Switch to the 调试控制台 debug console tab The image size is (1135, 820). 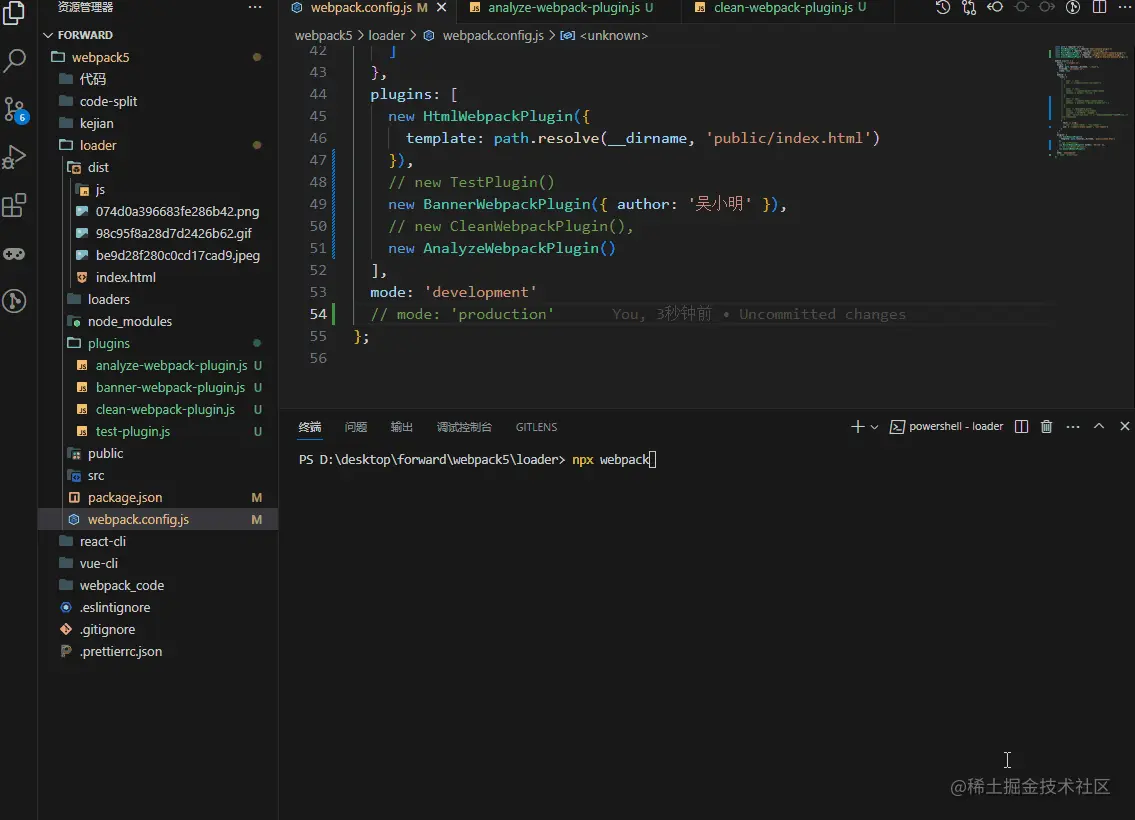[464, 427]
